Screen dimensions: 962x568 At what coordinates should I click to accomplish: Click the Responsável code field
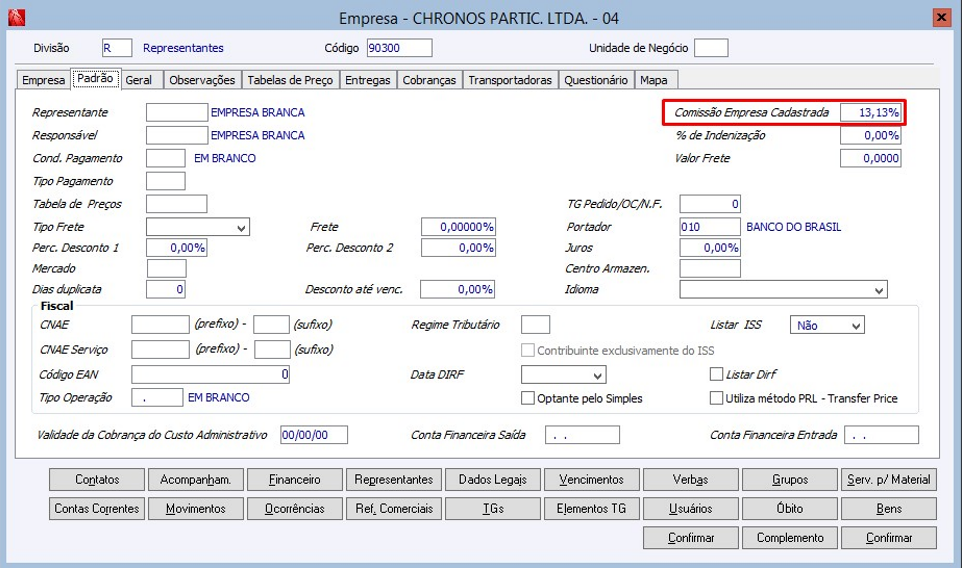(177, 135)
